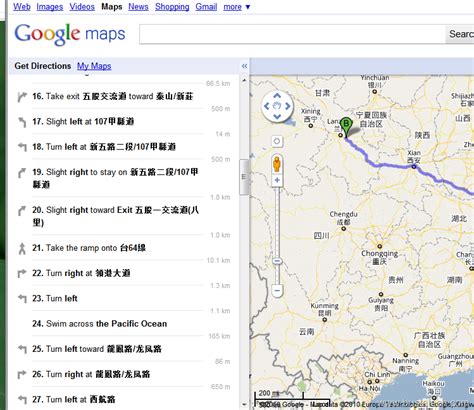Screen dimensions: 474x410
Task: Click the slight-right arrow icon for step 20
Action: pos(22,211)
